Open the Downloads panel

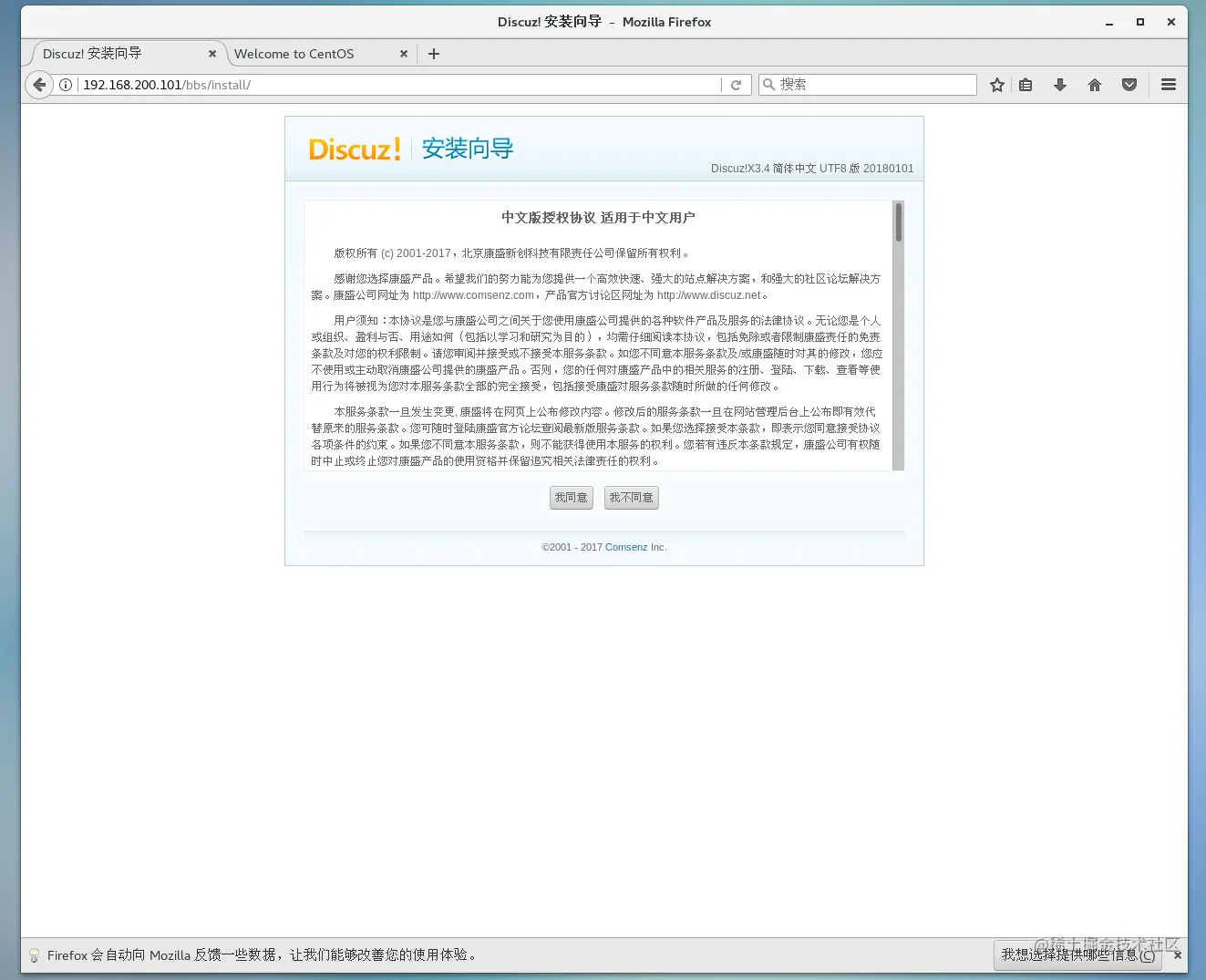(1059, 84)
